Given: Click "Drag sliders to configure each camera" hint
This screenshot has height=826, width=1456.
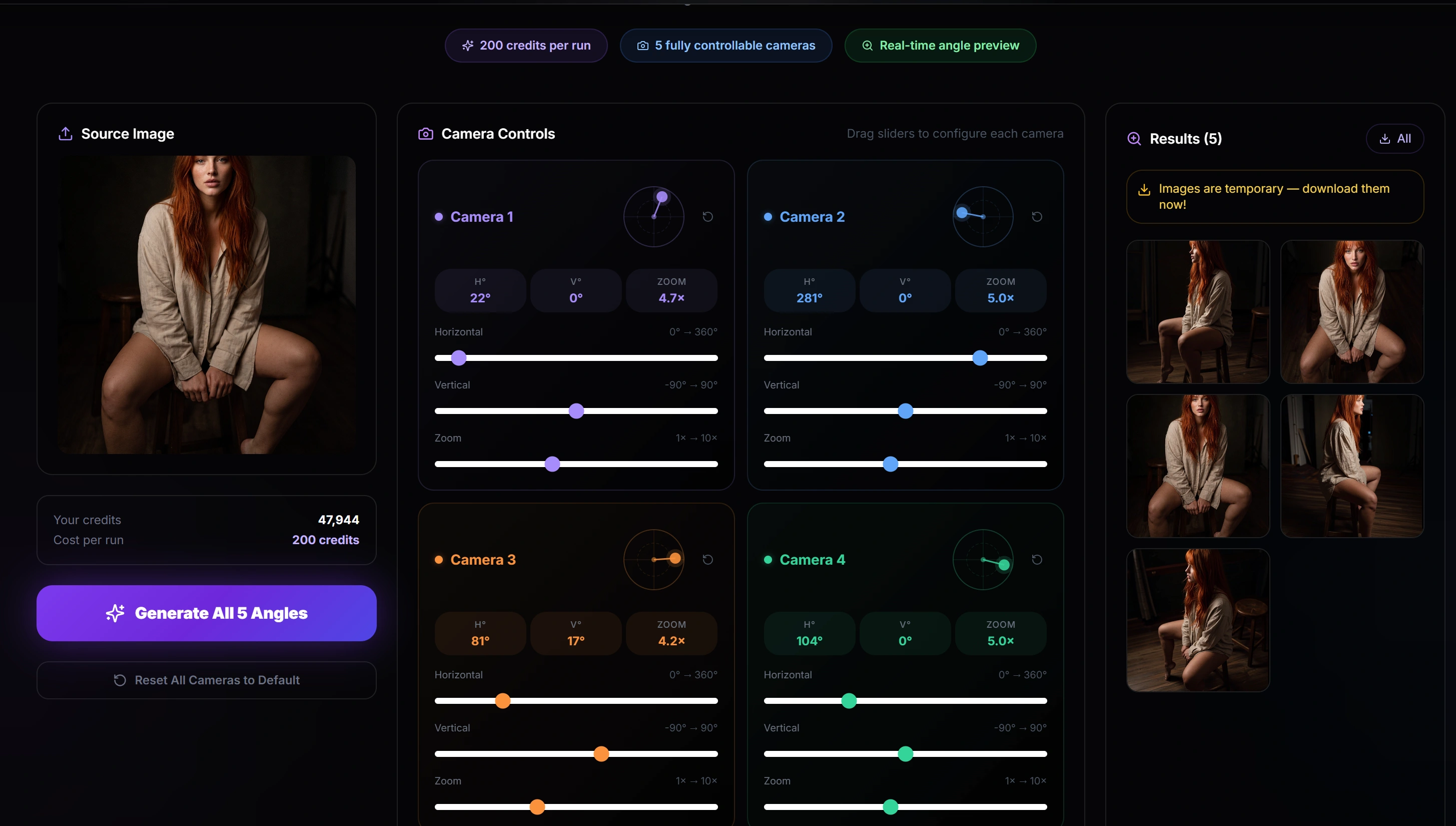Looking at the screenshot, I should (x=955, y=134).
